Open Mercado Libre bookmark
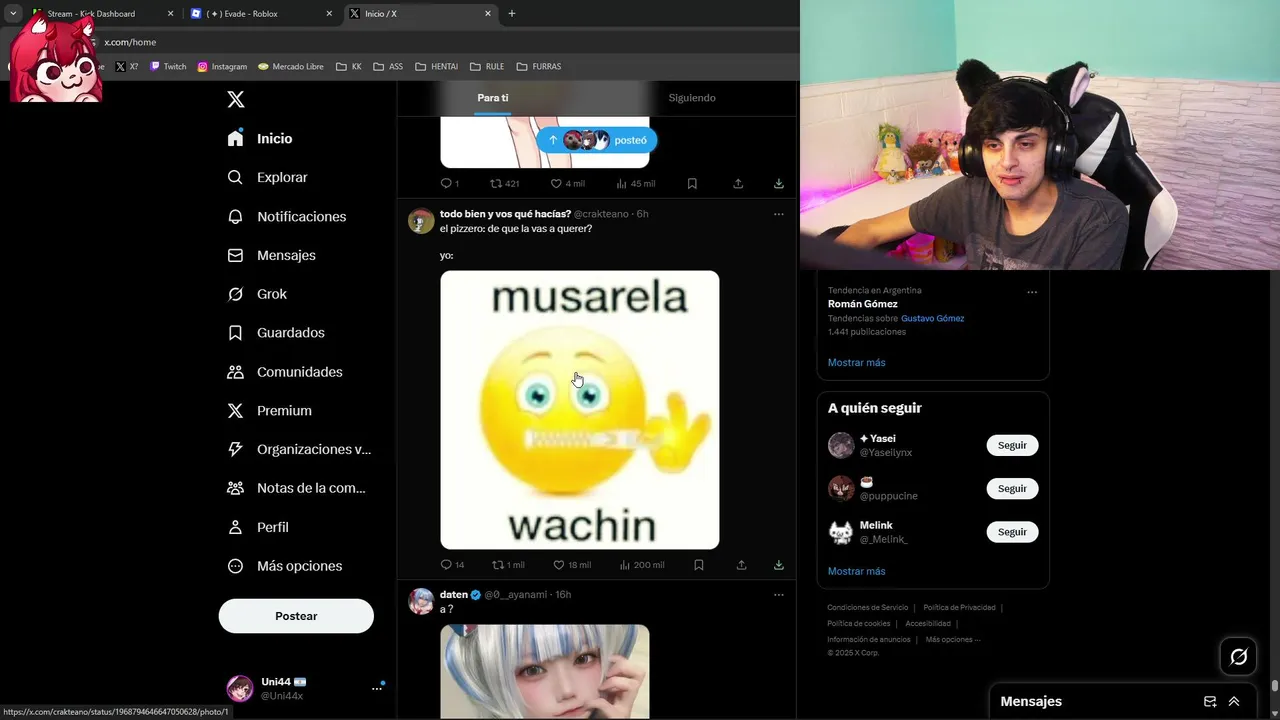 point(291,66)
